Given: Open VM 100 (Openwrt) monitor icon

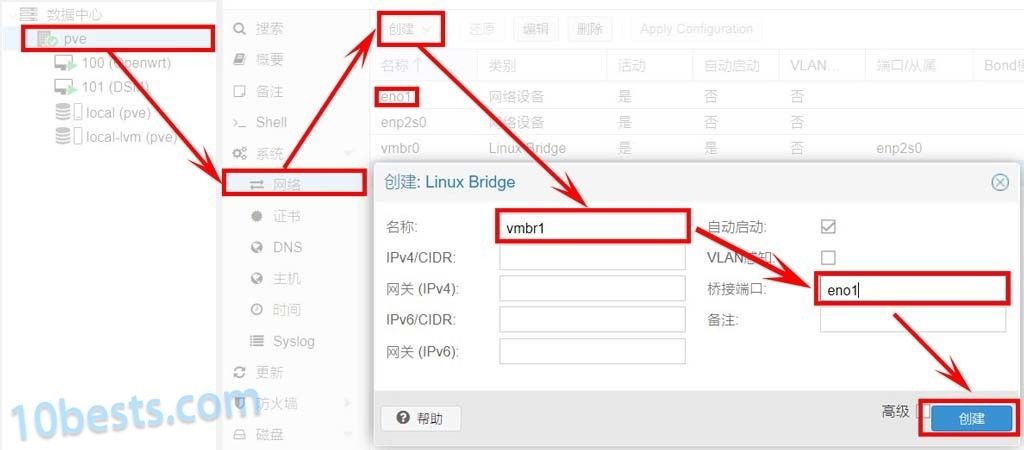Looking at the screenshot, I should [x=65, y=63].
